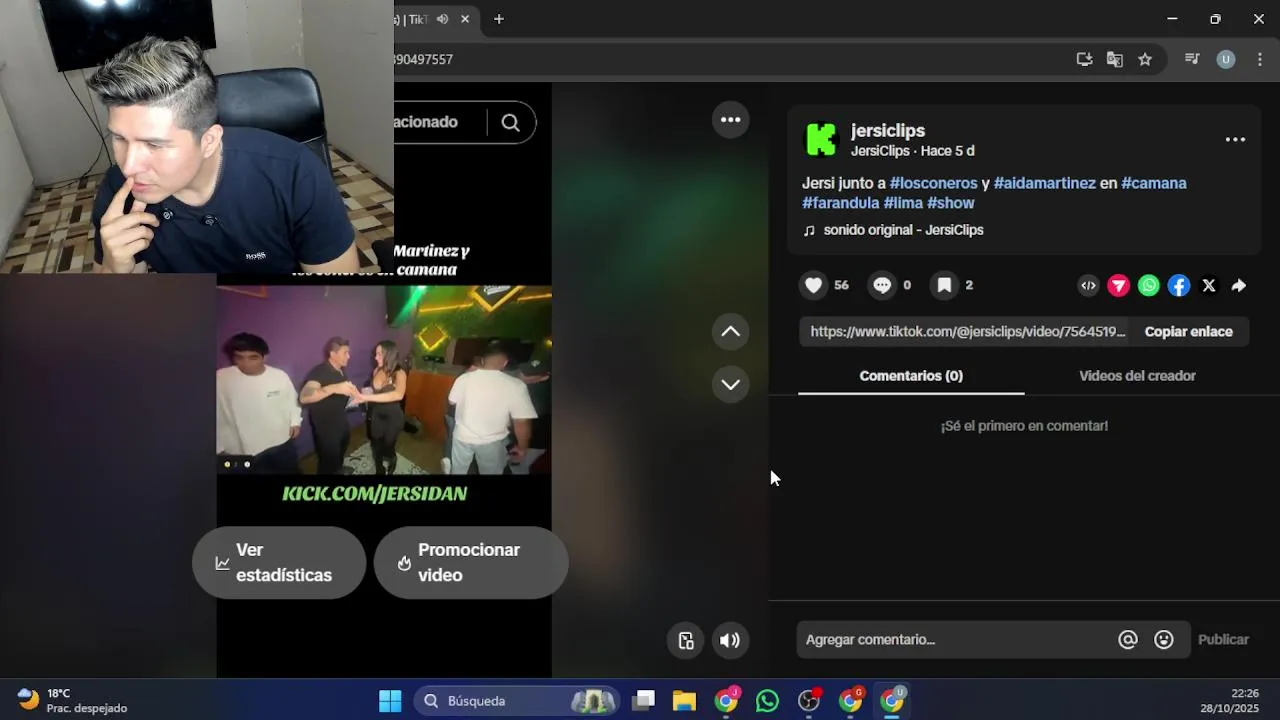Open post options menu beside jersiclips

tap(1235, 140)
